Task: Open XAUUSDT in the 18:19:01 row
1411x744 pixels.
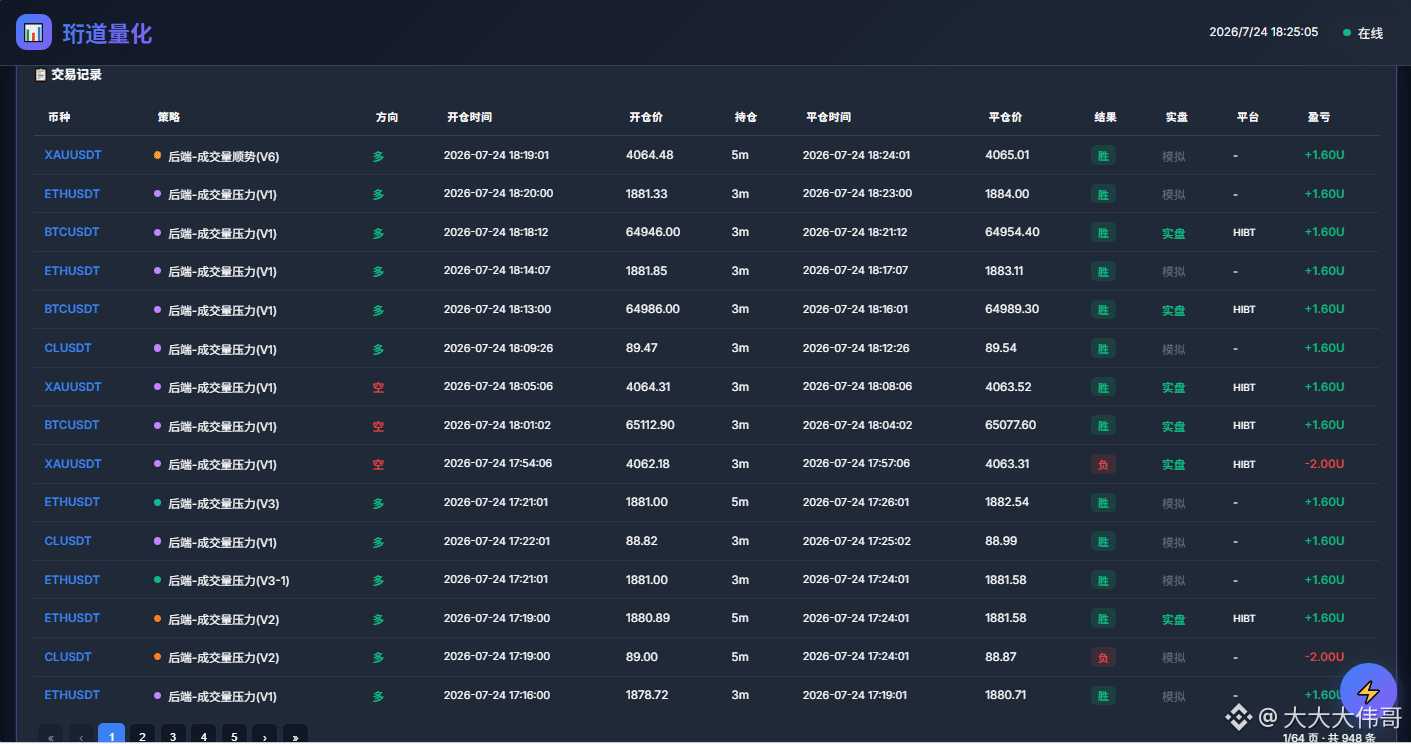Action: click(x=73, y=155)
